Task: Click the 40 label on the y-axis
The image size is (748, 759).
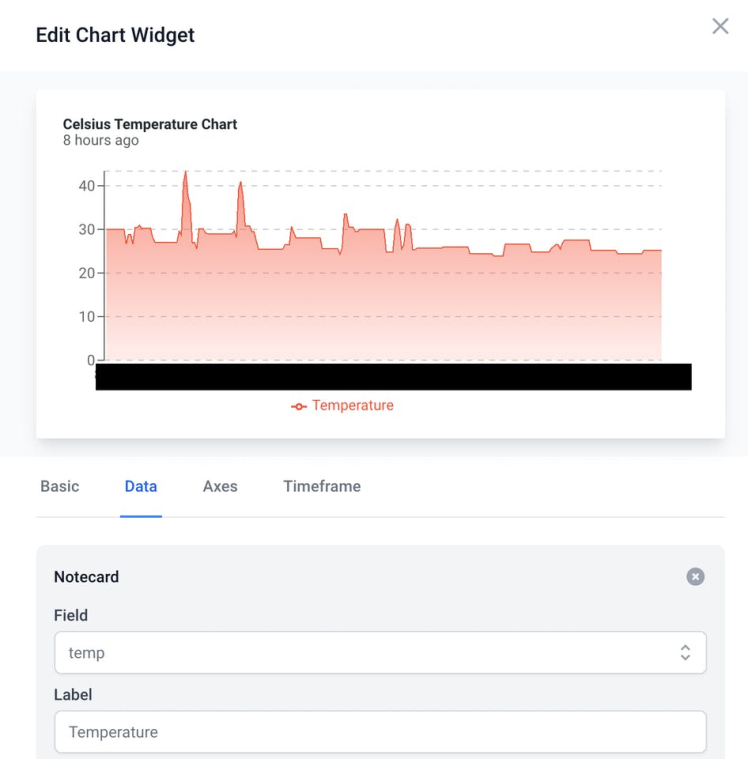Action: click(86, 186)
